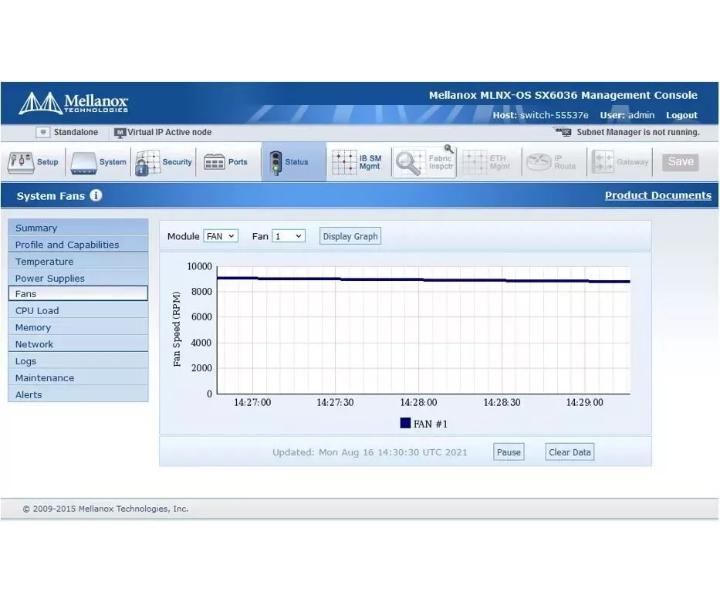This screenshot has height=600, width=720.
Task: Click the FAN #1 legend color swatch
Action: point(405,423)
